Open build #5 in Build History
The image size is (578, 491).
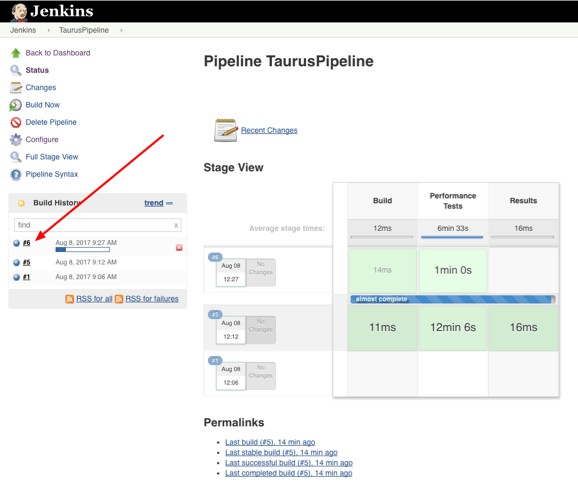(27, 262)
